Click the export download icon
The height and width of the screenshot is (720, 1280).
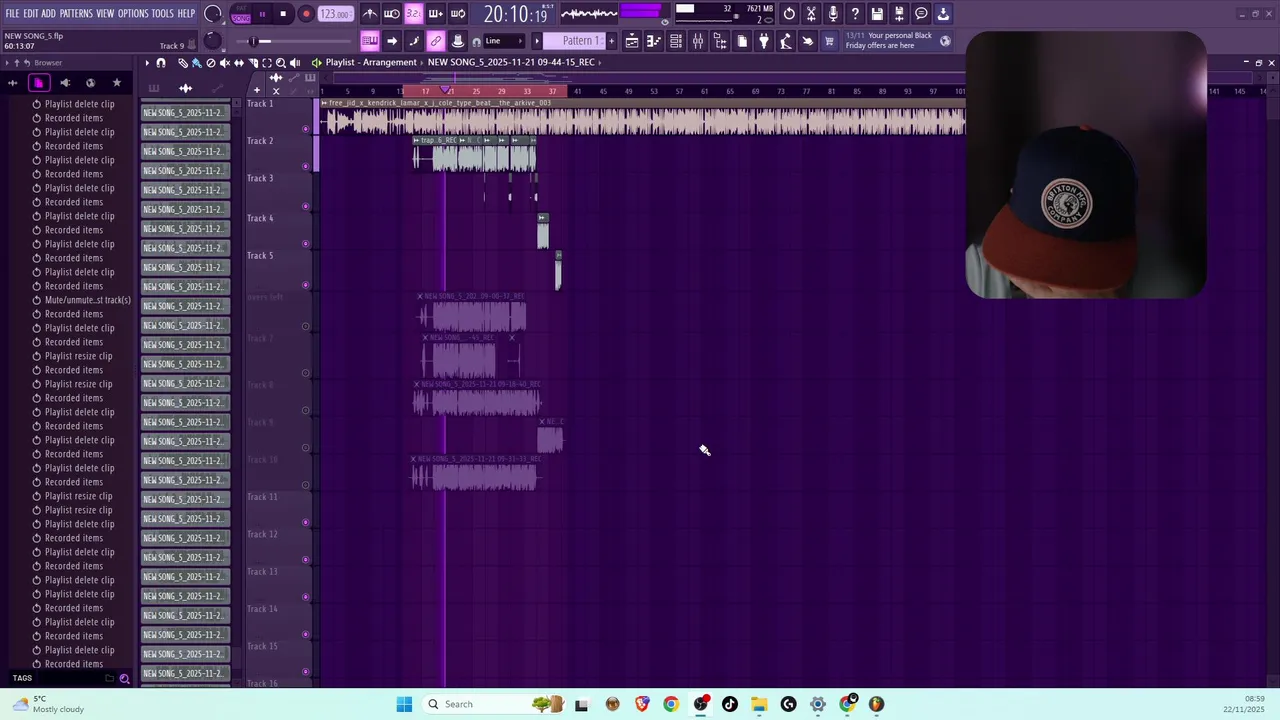coord(943,14)
